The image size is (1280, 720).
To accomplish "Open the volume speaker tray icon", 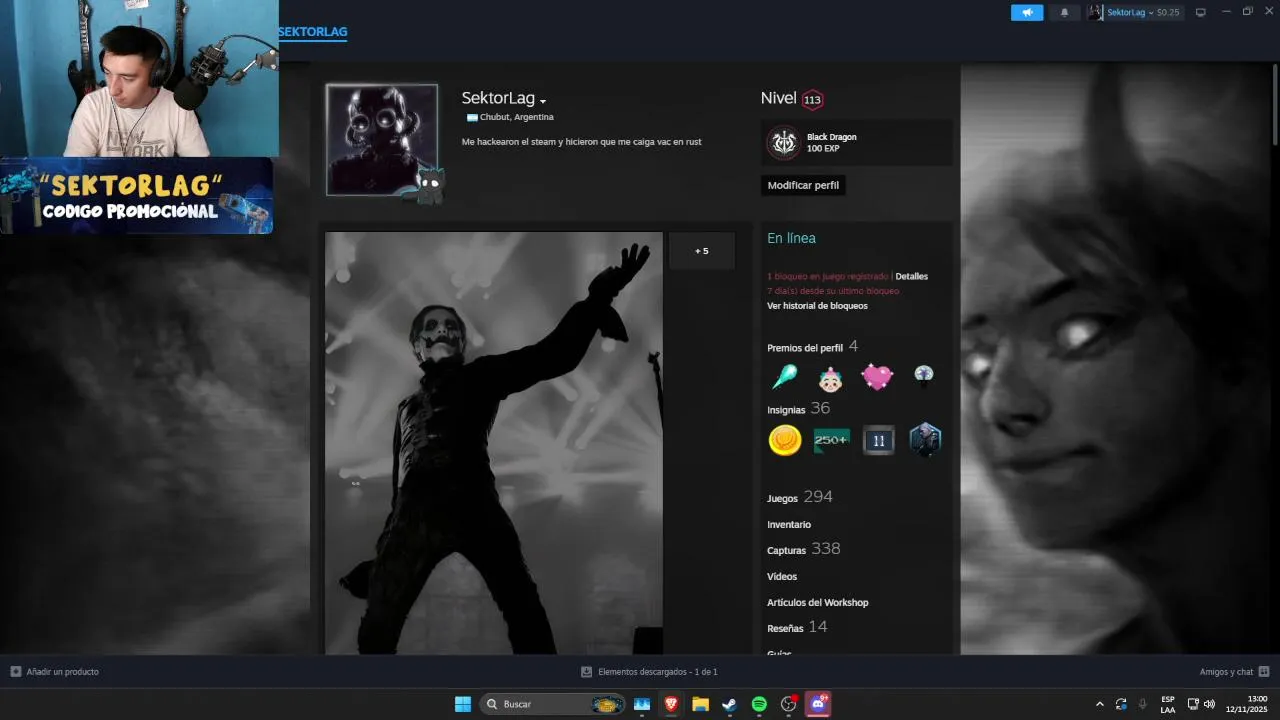I will (1209, 704).
